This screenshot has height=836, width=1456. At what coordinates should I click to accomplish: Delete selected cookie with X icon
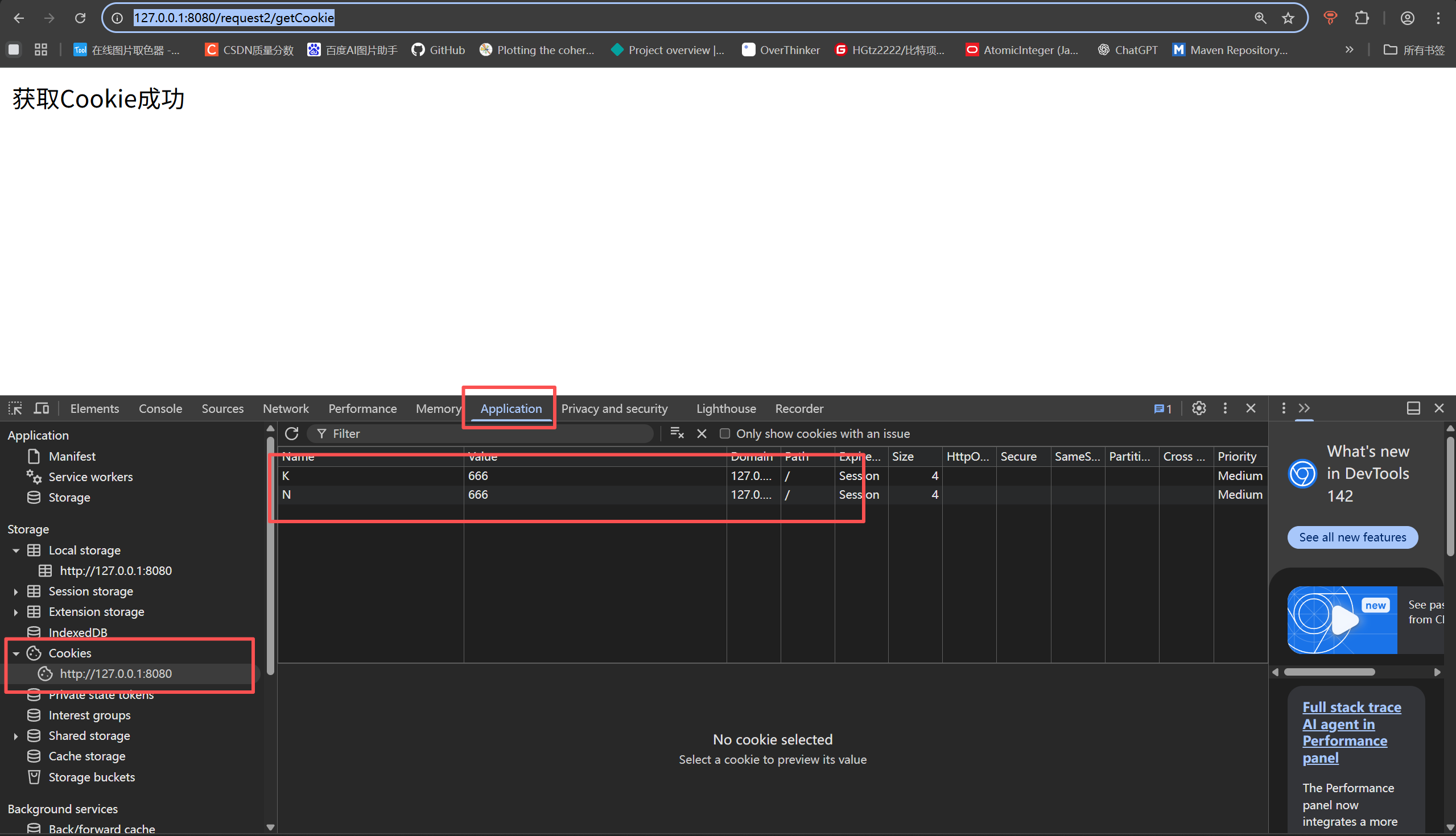[x=702, y=433]
